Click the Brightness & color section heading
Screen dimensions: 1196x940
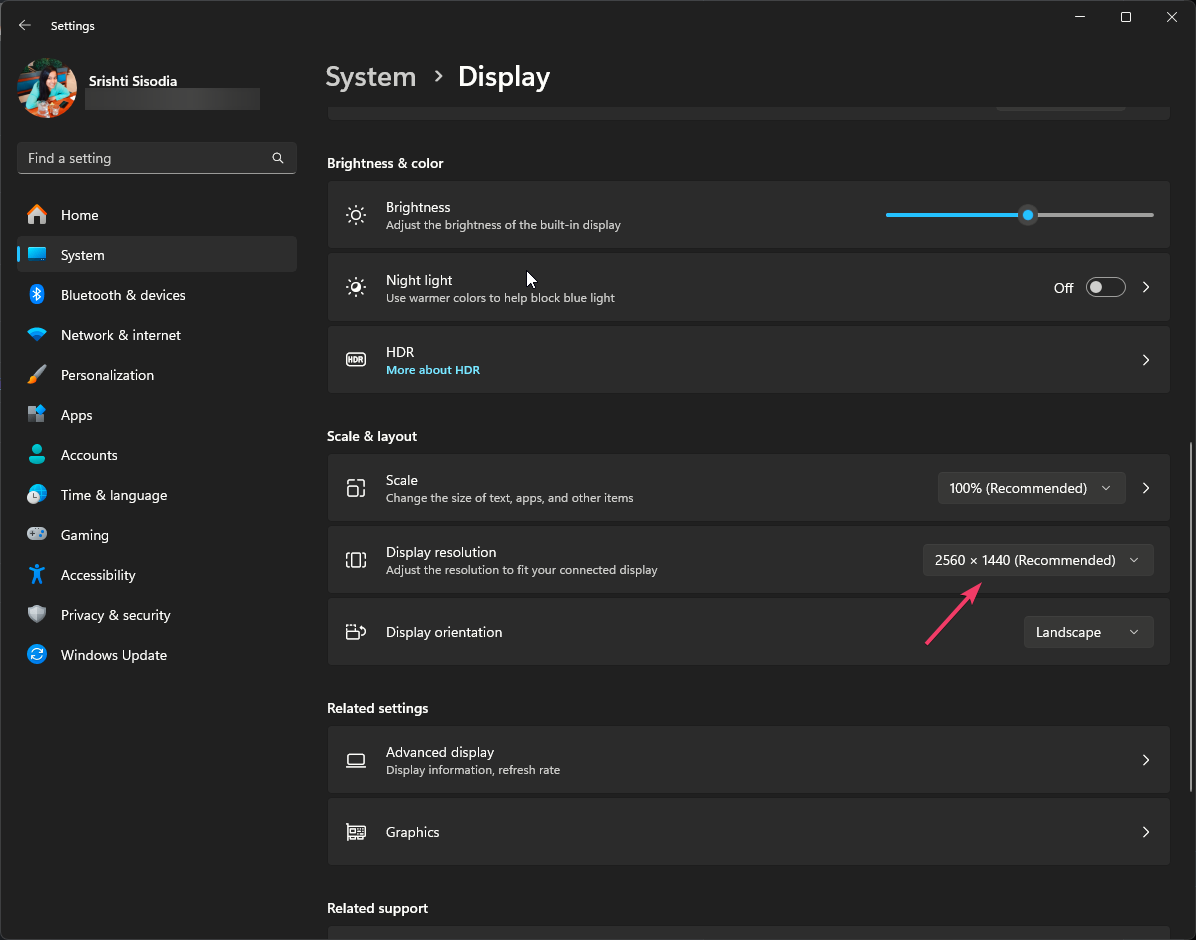click(385, 163)
